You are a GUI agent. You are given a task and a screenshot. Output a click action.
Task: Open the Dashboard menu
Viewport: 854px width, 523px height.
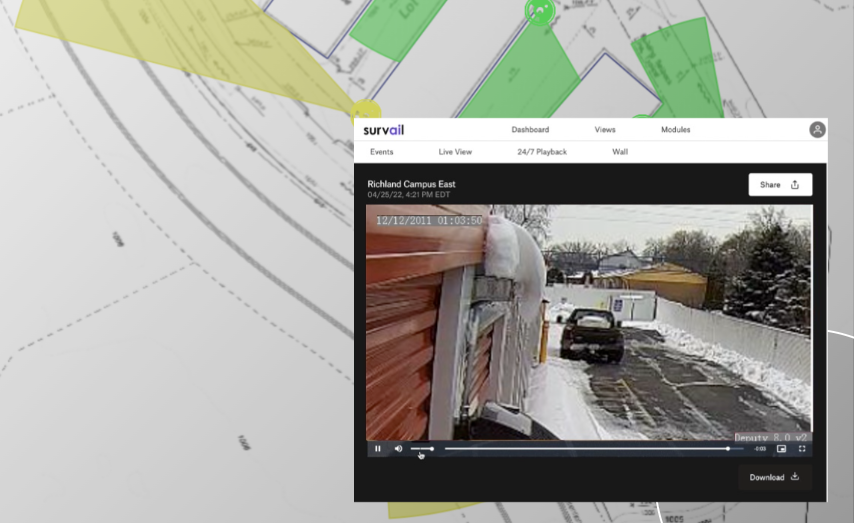(x=530, y=130)
